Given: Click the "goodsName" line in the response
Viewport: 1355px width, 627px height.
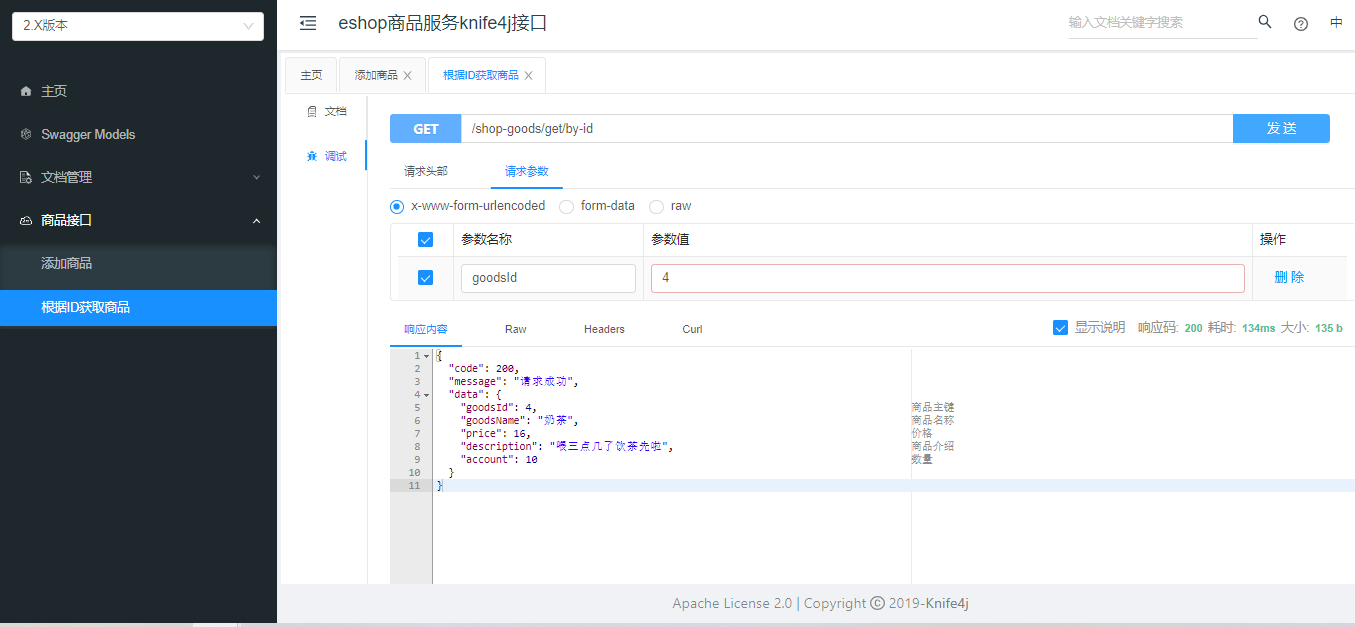Looking at the screenshot, I should [519, 420].
